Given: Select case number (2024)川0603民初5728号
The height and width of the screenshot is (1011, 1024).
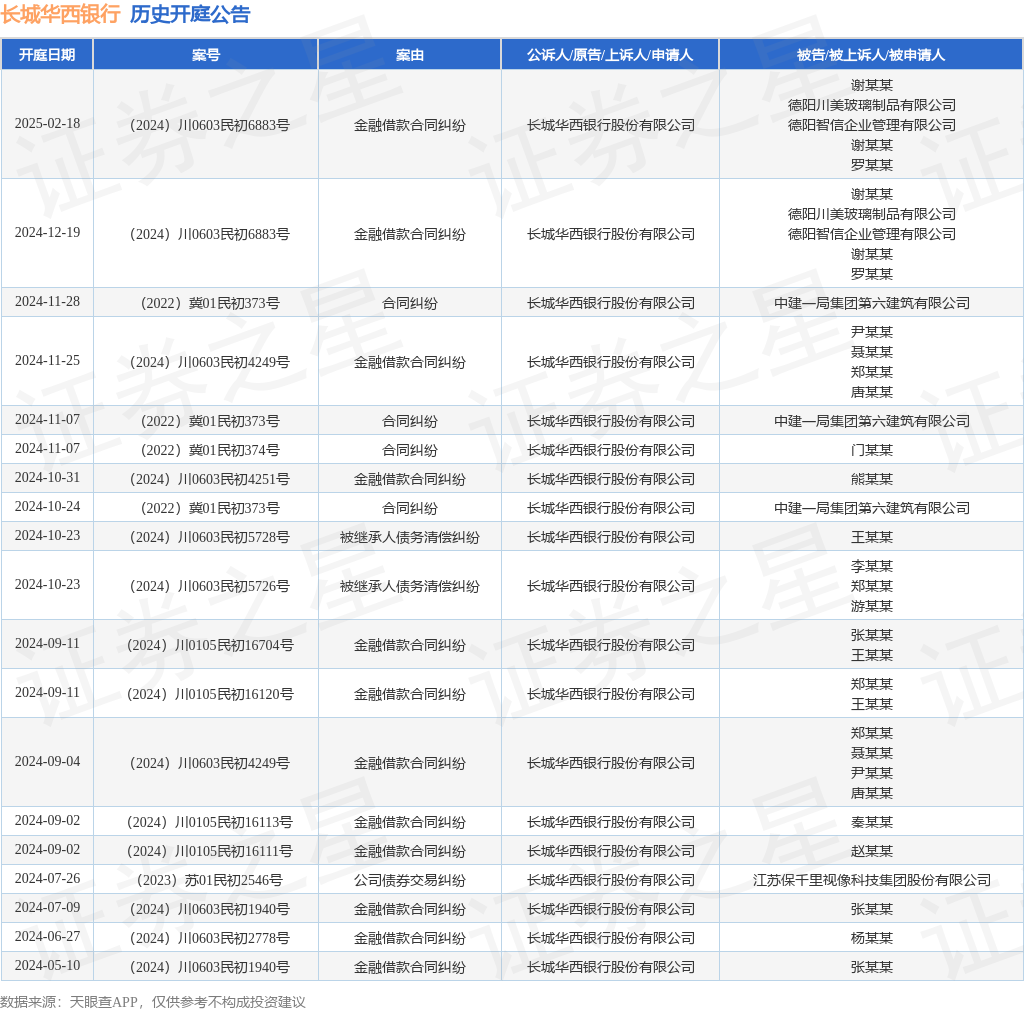Looking at the screenshot, I should [x=210, y=537].
